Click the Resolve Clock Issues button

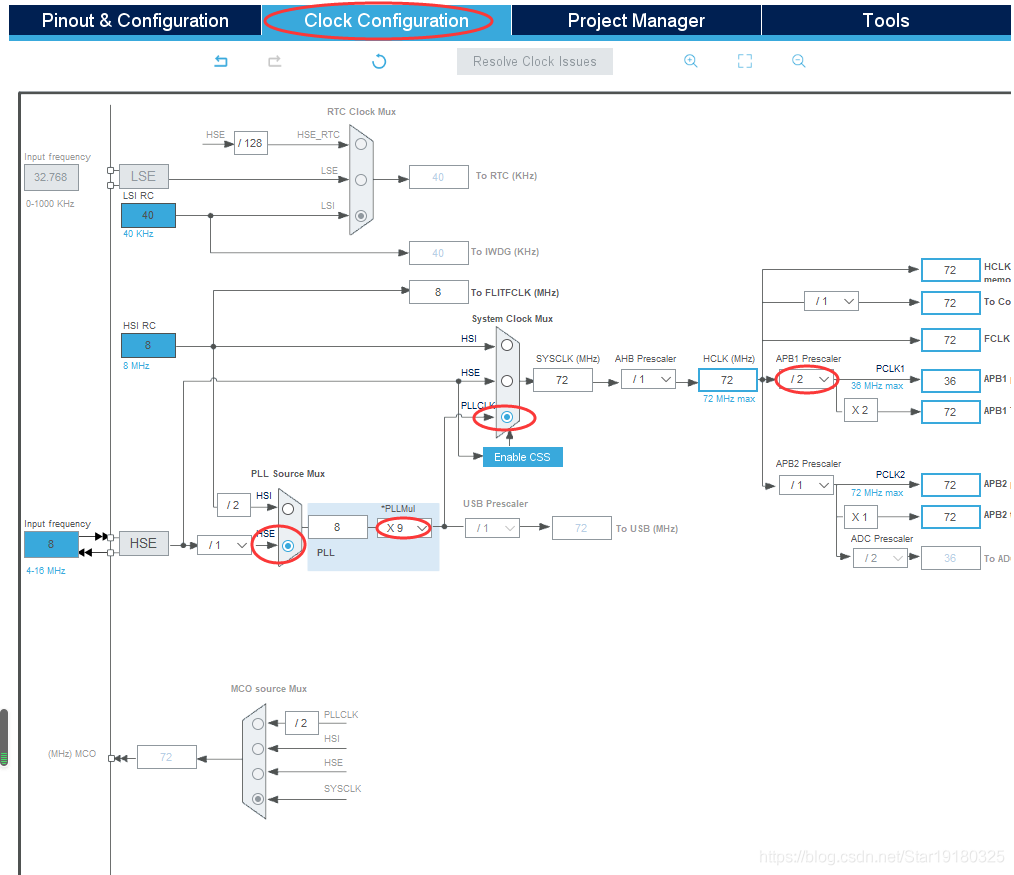[x=535, y=62]
